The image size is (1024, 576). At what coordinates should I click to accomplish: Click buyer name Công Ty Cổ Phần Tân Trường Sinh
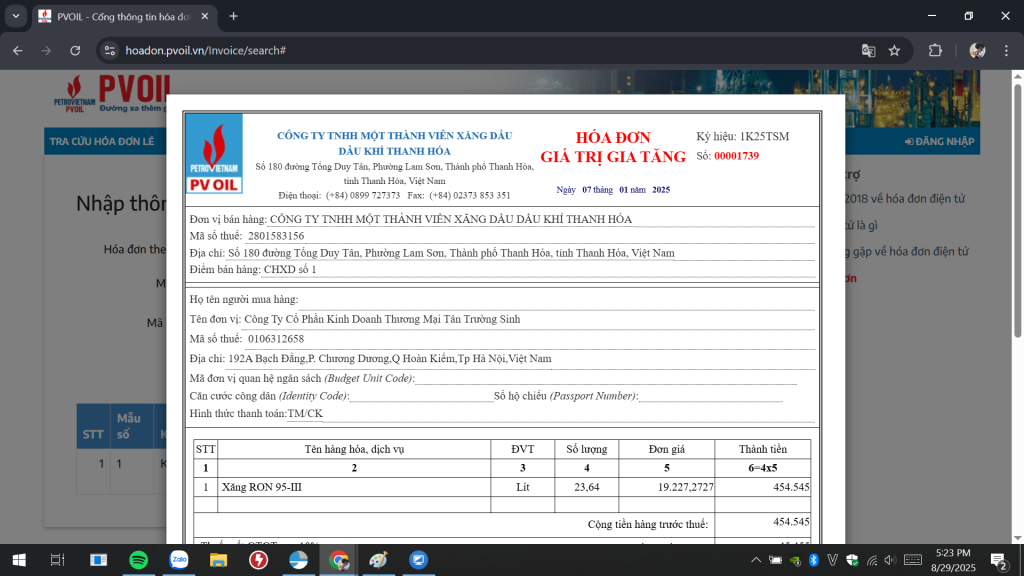[382, 319]
